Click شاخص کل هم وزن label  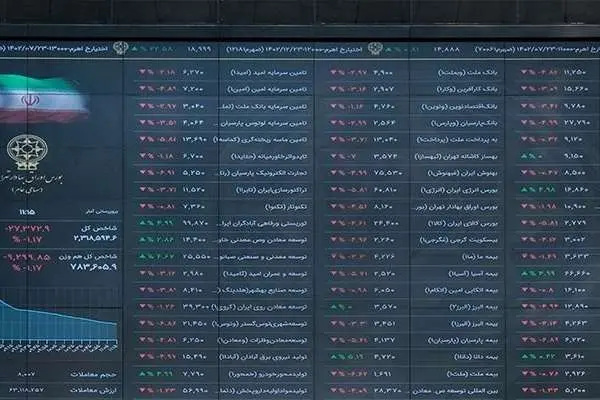88,256
